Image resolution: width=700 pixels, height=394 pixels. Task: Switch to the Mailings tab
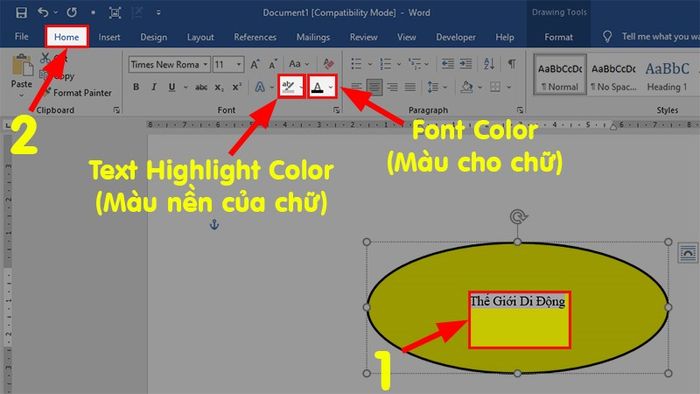pyautogui.click(x=313, y=37)
